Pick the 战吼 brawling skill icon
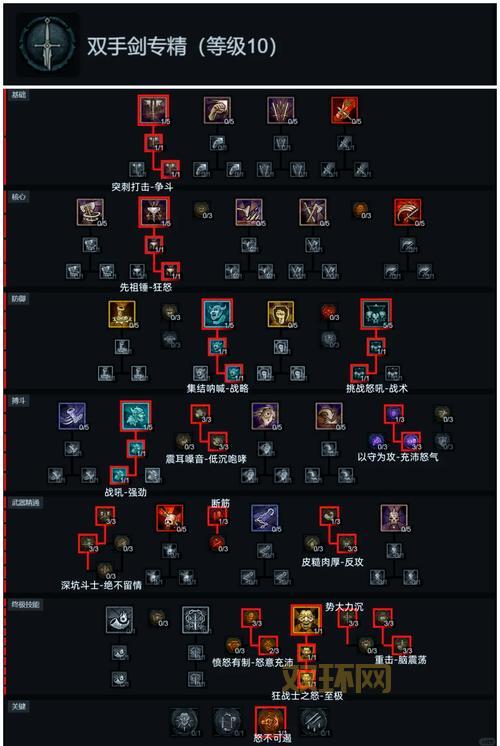 136,416
